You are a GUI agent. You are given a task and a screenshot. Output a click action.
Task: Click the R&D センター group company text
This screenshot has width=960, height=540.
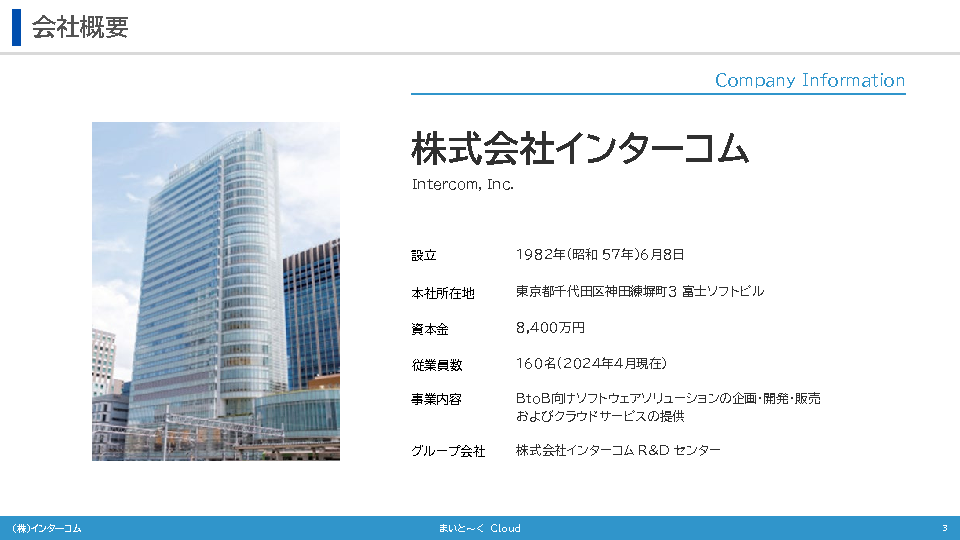tap(618, 450)
